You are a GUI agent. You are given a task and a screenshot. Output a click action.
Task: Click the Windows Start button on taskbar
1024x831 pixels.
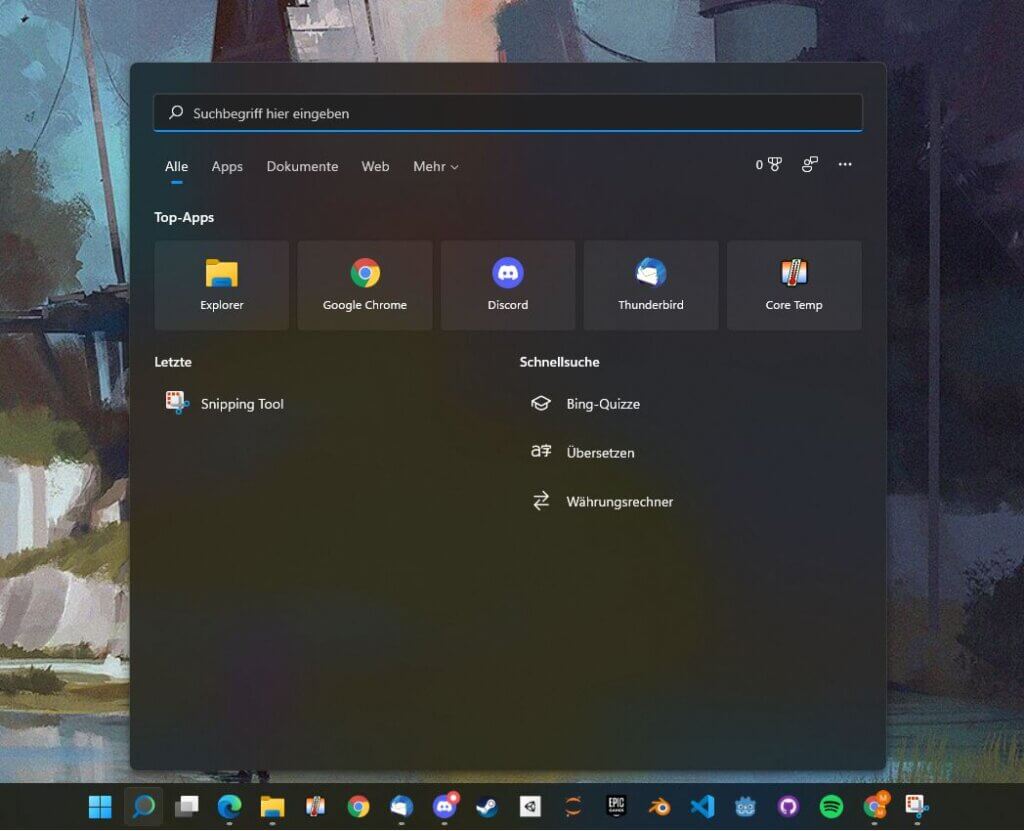pos(100,806)
